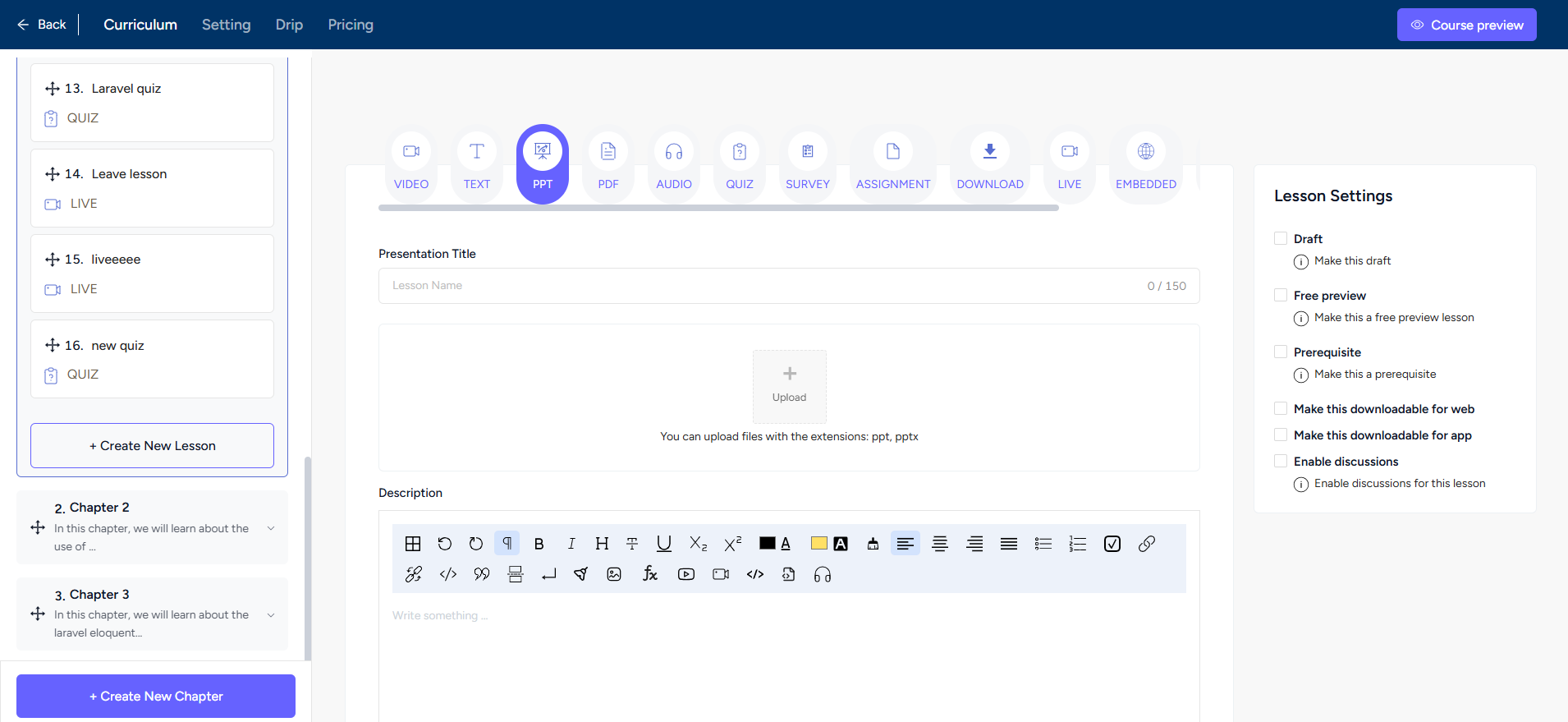This screenshot has width=1568, height=722.
Task: Select the VIDEO lesson type
Action: coord(411,163)
